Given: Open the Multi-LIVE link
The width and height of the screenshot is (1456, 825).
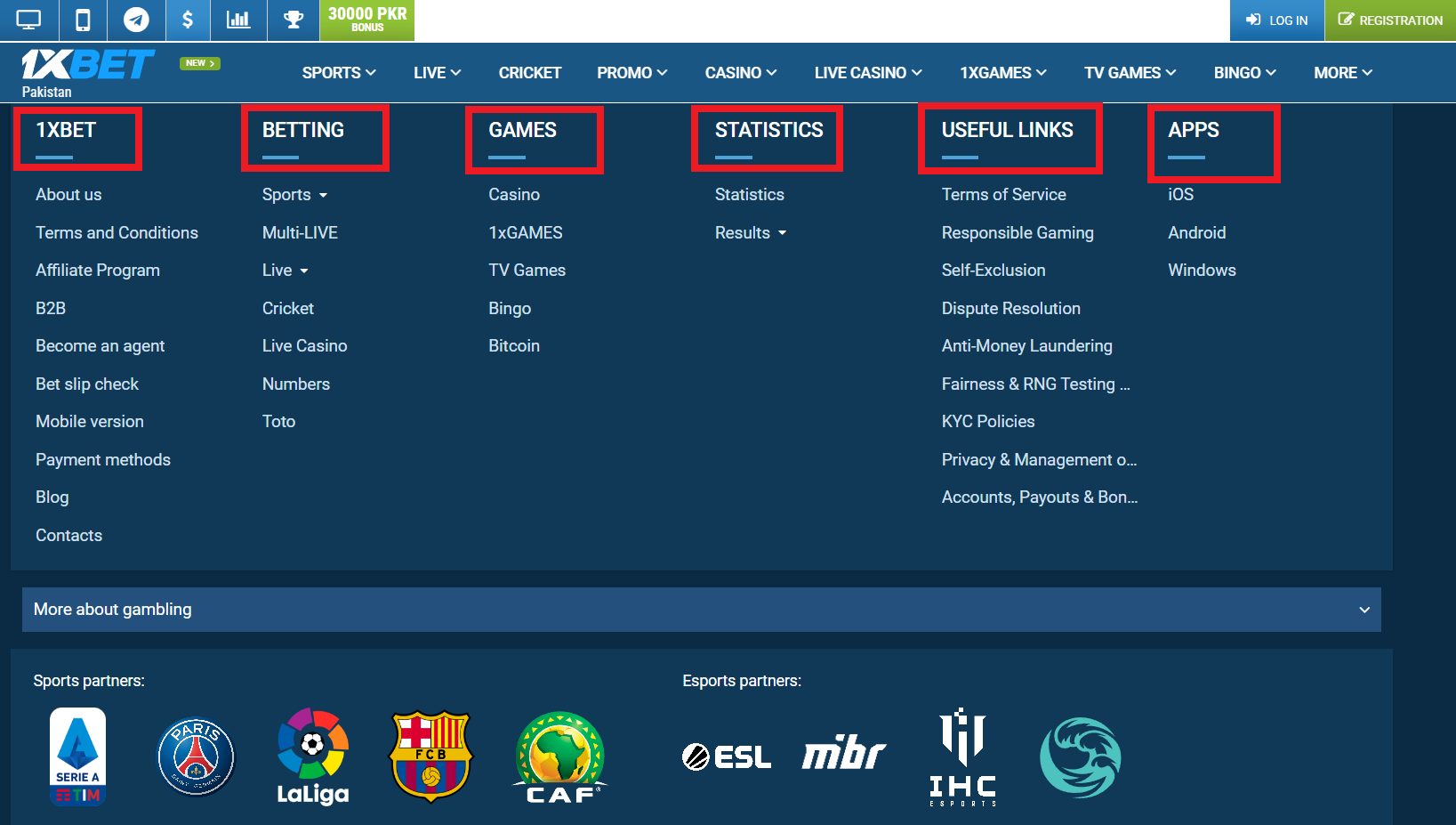Looking at the screenshot, I should click(x=300, y=232).
